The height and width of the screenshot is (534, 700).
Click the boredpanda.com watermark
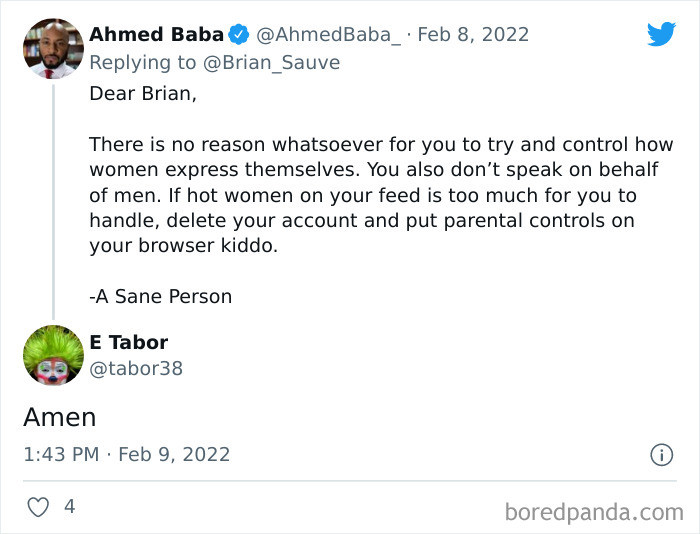pos(594,512)
